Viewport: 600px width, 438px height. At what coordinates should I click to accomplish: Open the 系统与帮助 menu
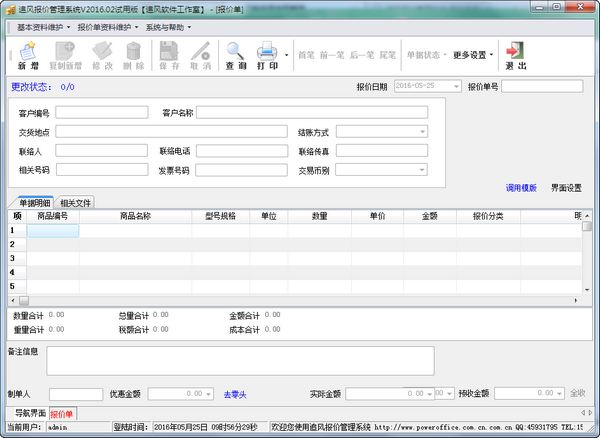(166, 26)
